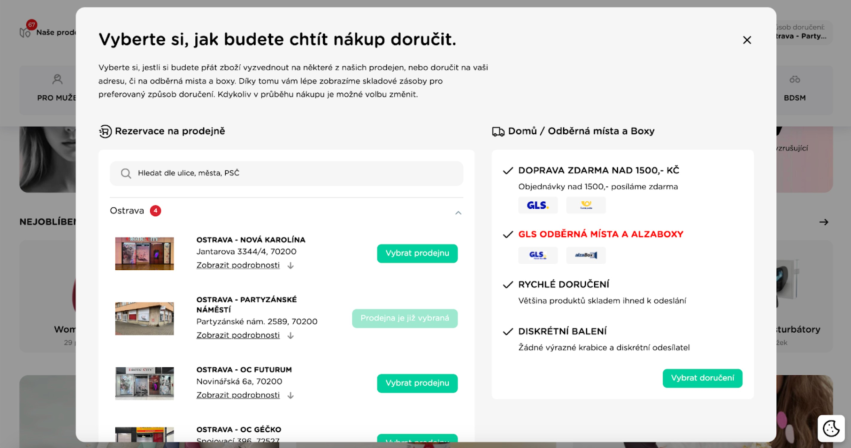Open cookie settings icon

[831, 428]
